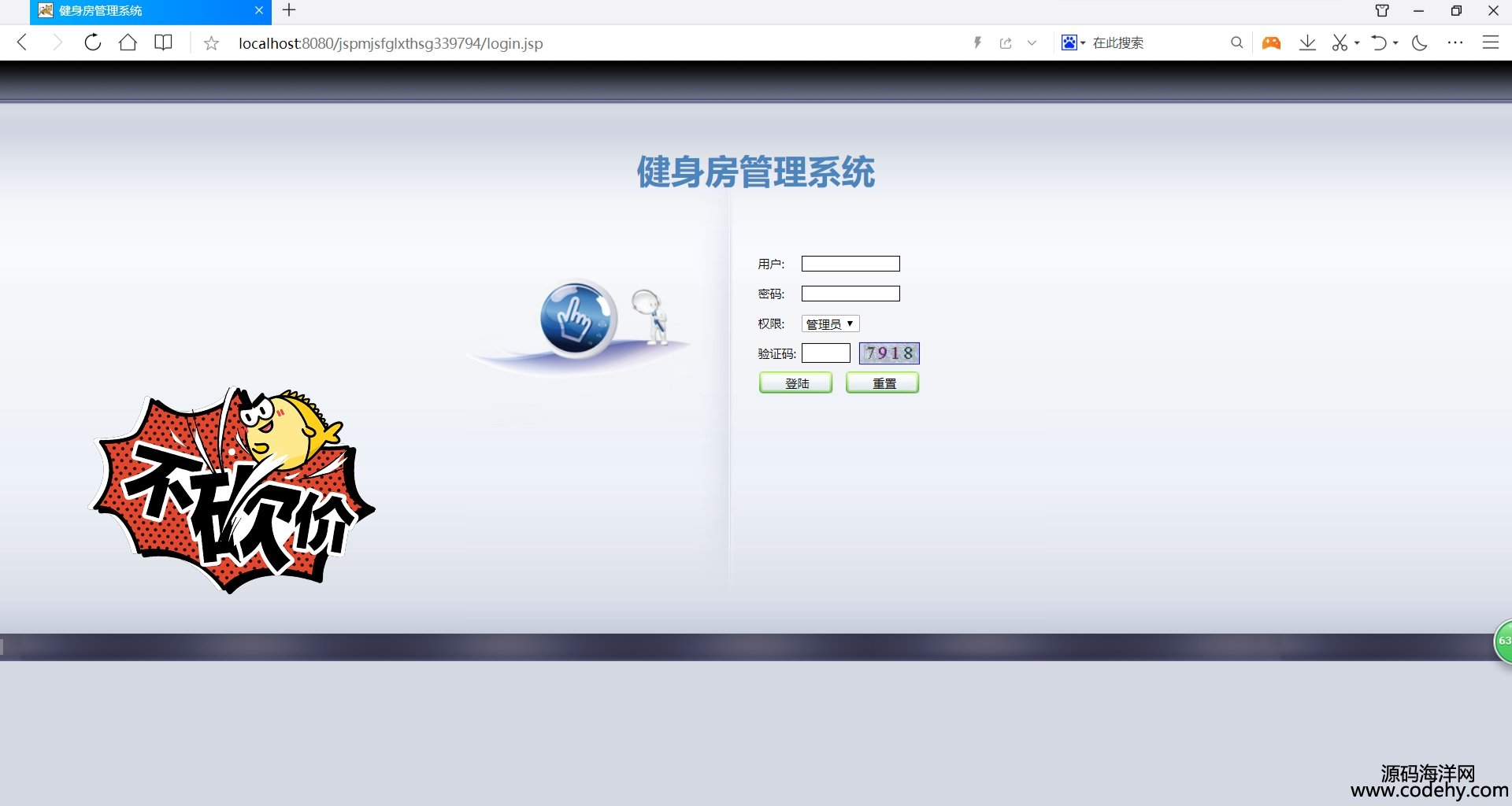Open the downloads panel
Viewport: 1512px width, 806px height.
1307,43
